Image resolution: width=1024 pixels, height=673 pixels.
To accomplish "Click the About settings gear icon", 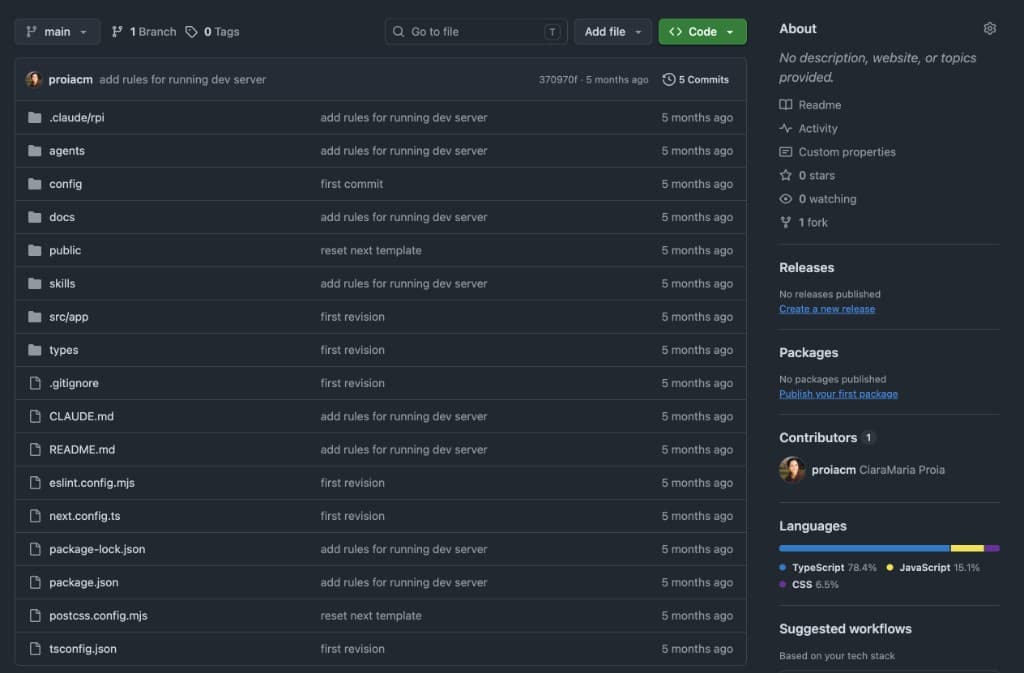I will 989,28.
